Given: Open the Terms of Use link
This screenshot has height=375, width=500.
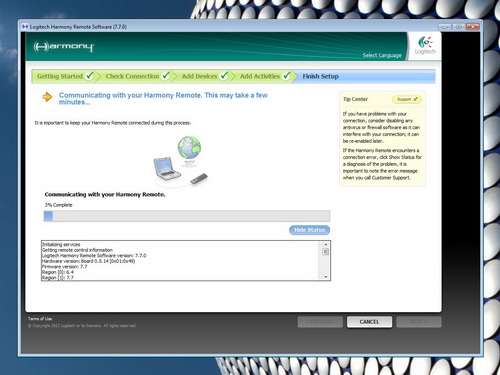Looking at the screenshot, I should 40,319.
